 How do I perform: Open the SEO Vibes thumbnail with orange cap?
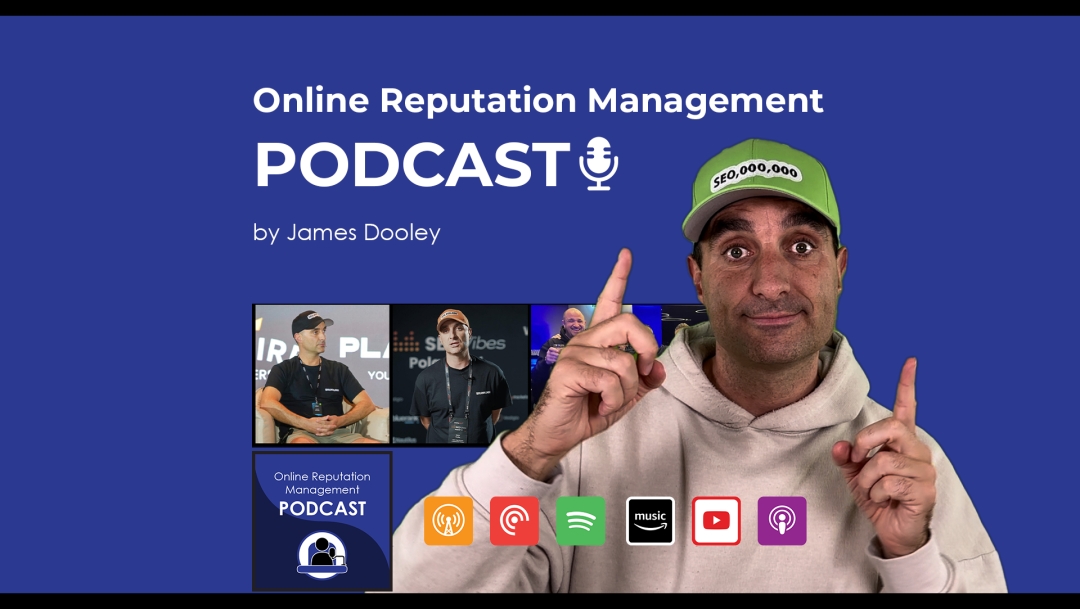(459, 374)
